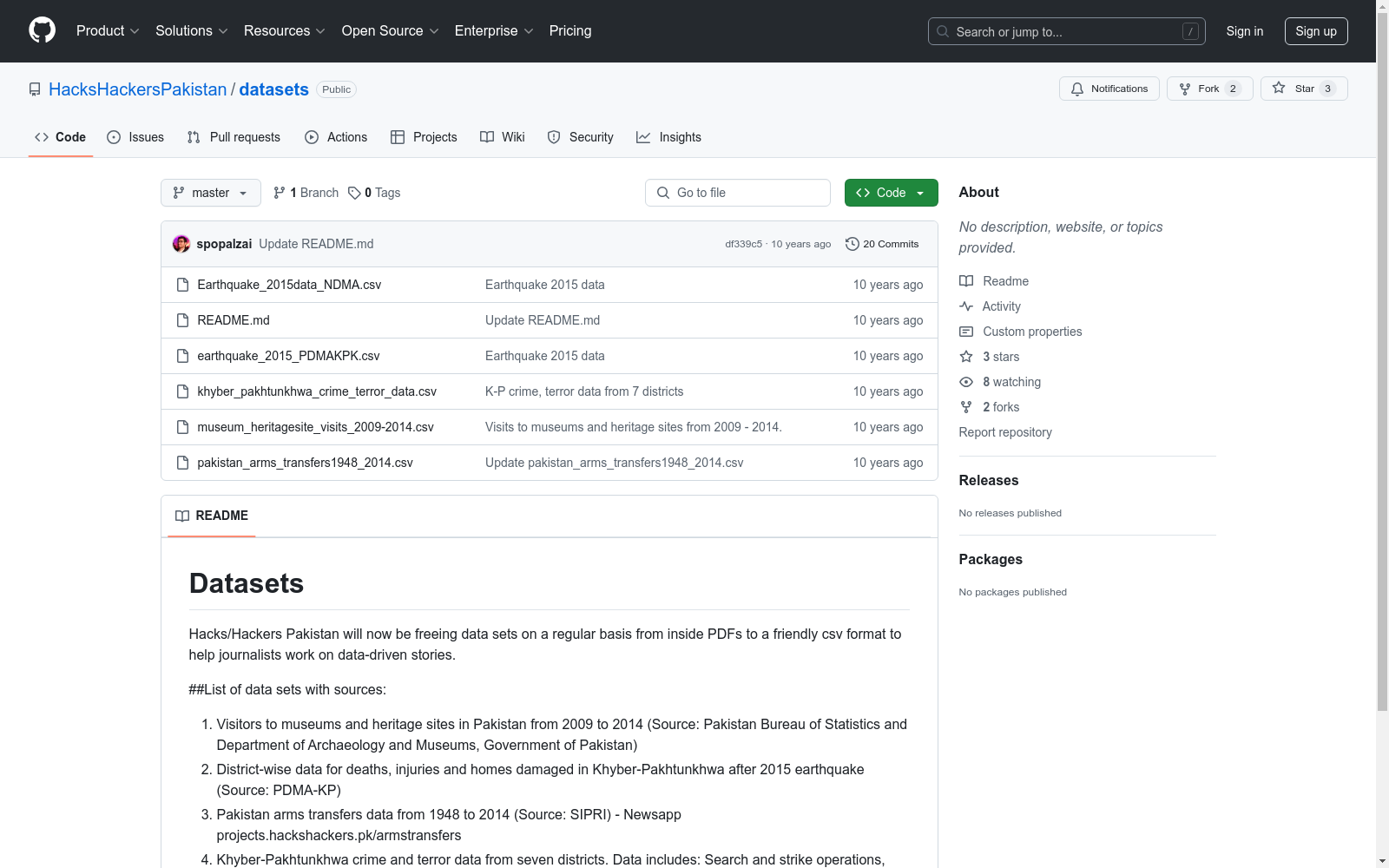Click the Pricing link

click(x=570, y=30)
